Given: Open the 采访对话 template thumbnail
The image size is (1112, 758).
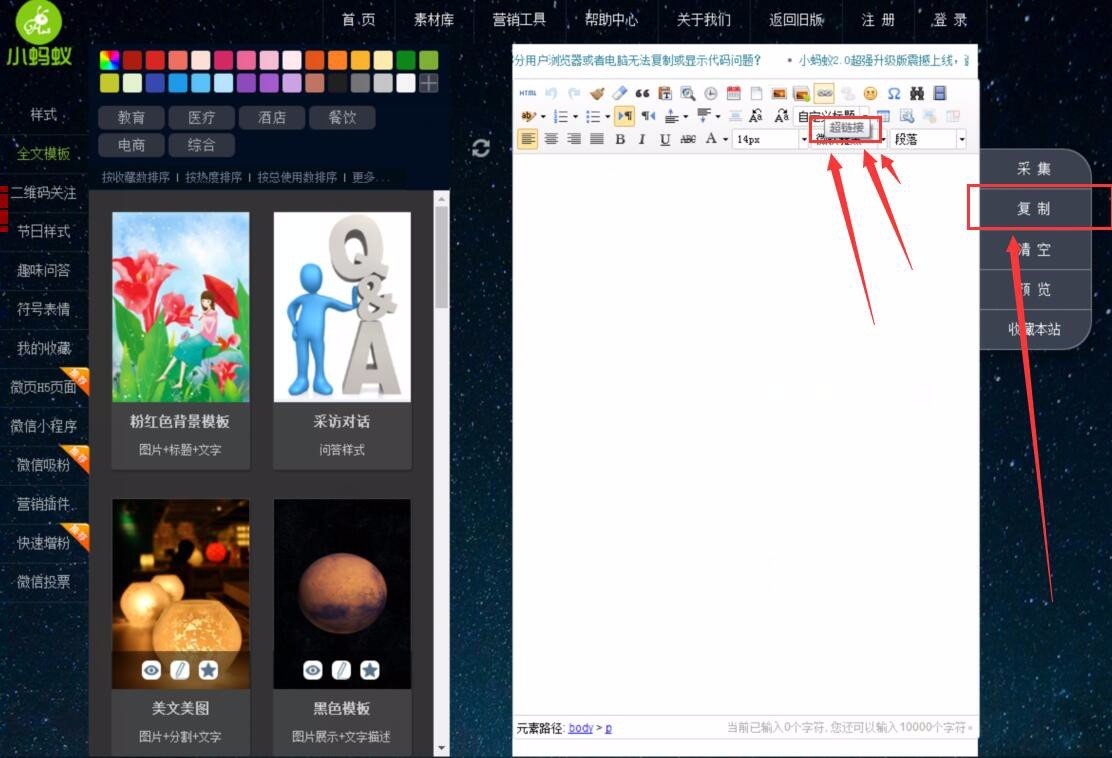Looking at the screenshot, I should (x=340, y=305).
